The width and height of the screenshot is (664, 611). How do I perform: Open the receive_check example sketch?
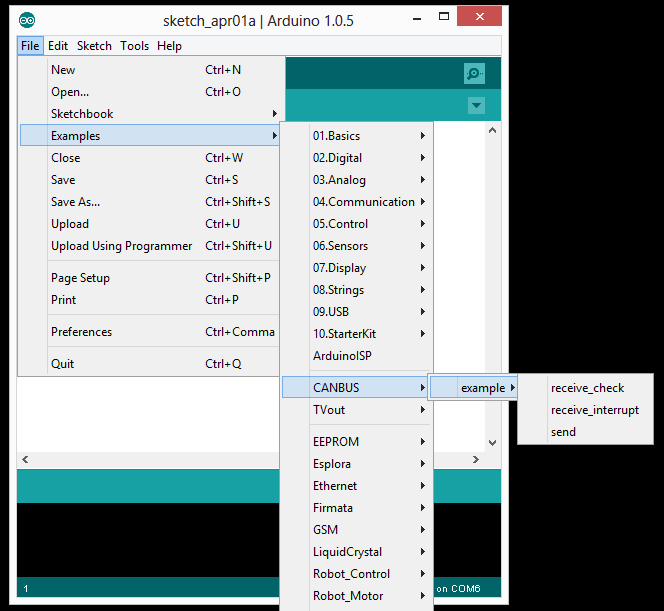pos(585,388)
